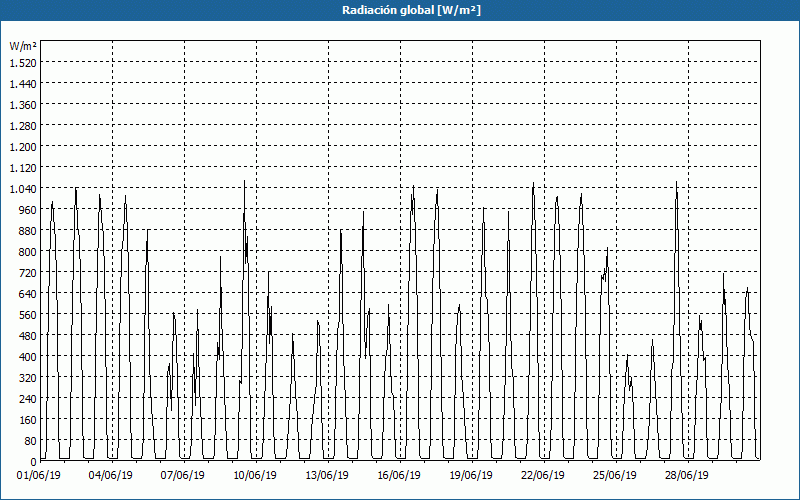The height and width of the screenshot is (500, 800).
Task: Click the 800 y-axis label
Action: click(27, 252)
